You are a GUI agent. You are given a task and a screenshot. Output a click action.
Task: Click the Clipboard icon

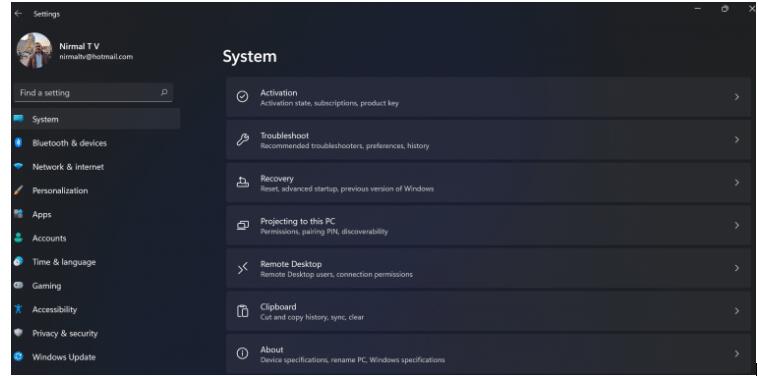[x=242, y=311]
